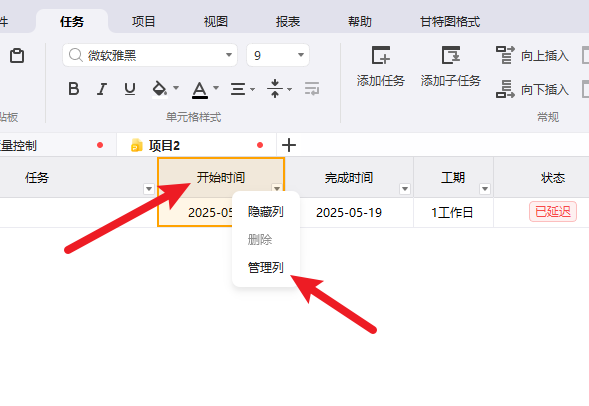The image size is (589, 406).
Task: Select 隐藏列 in the context menu
Action: tap(266, 211)
